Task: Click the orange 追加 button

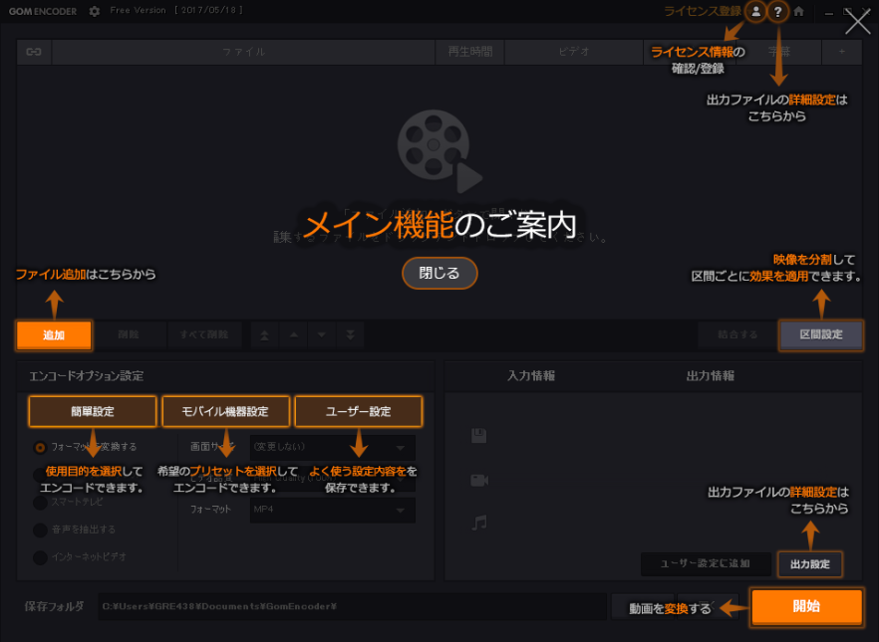Action: coord(54,335)
